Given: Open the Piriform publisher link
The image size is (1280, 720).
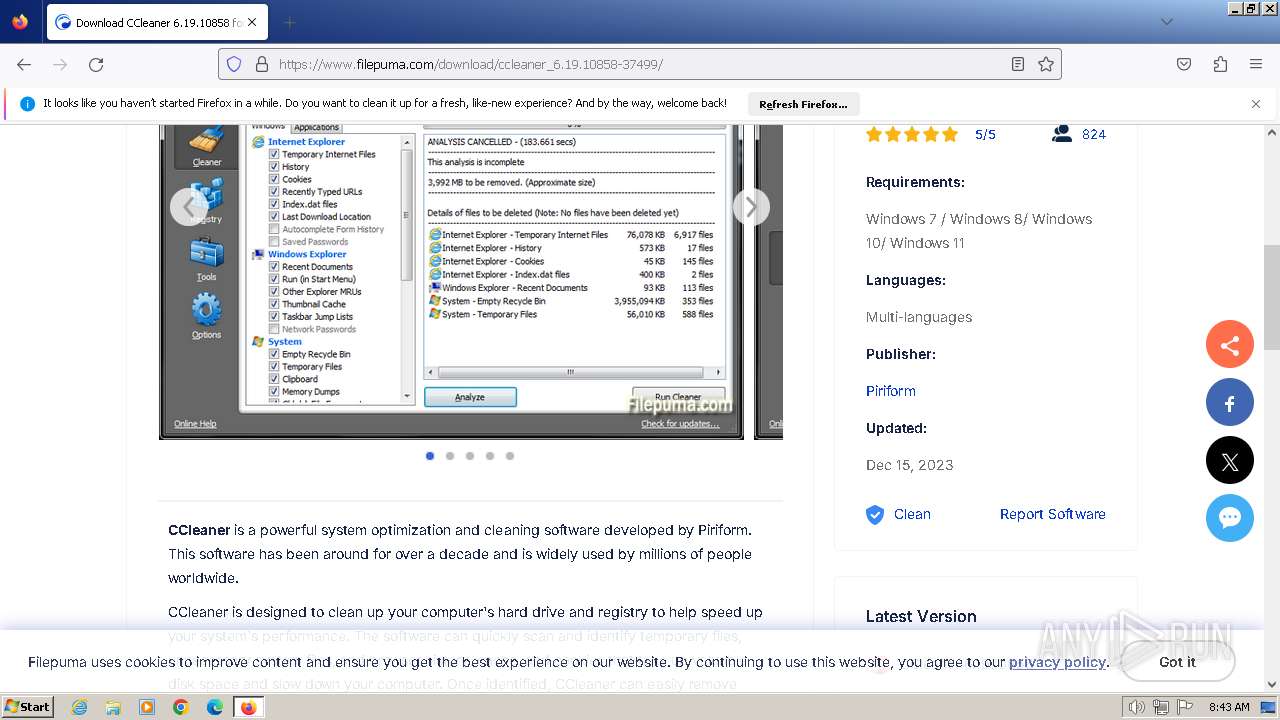Looking at the screenshot, I should pyautogui.click(x=891, y=391).
